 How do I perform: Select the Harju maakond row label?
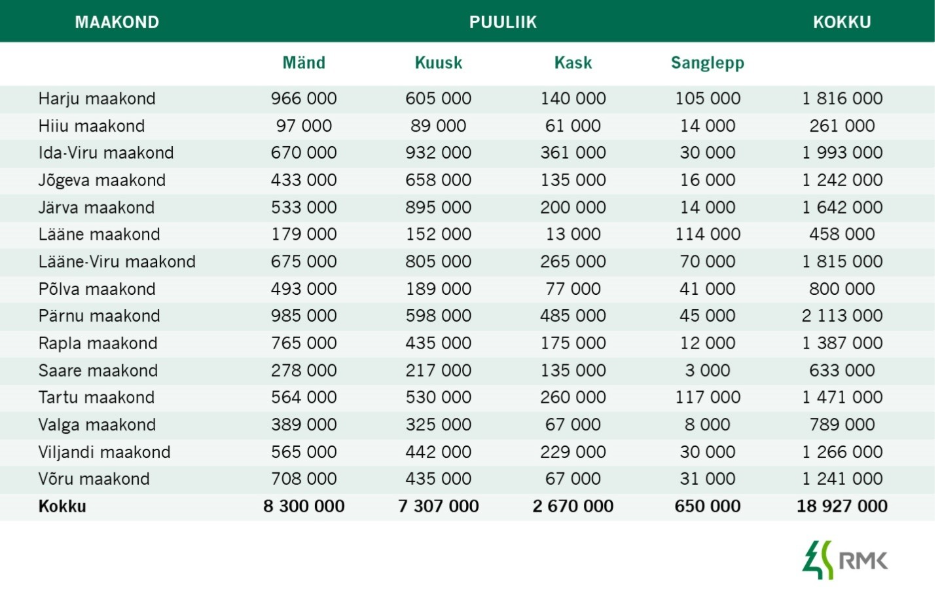coord(97,99)
